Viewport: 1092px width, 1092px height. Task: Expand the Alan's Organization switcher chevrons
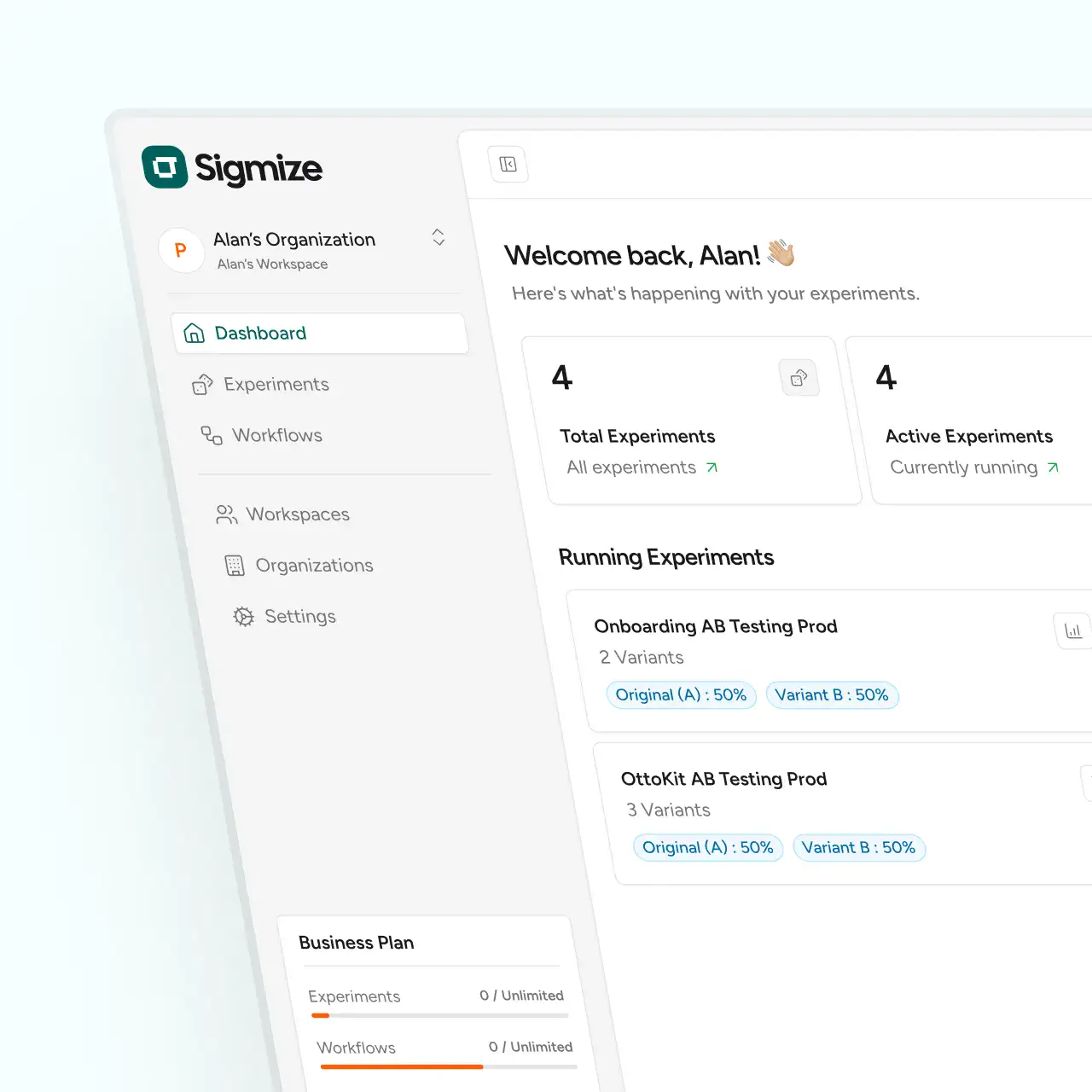[x=439, y=237]
